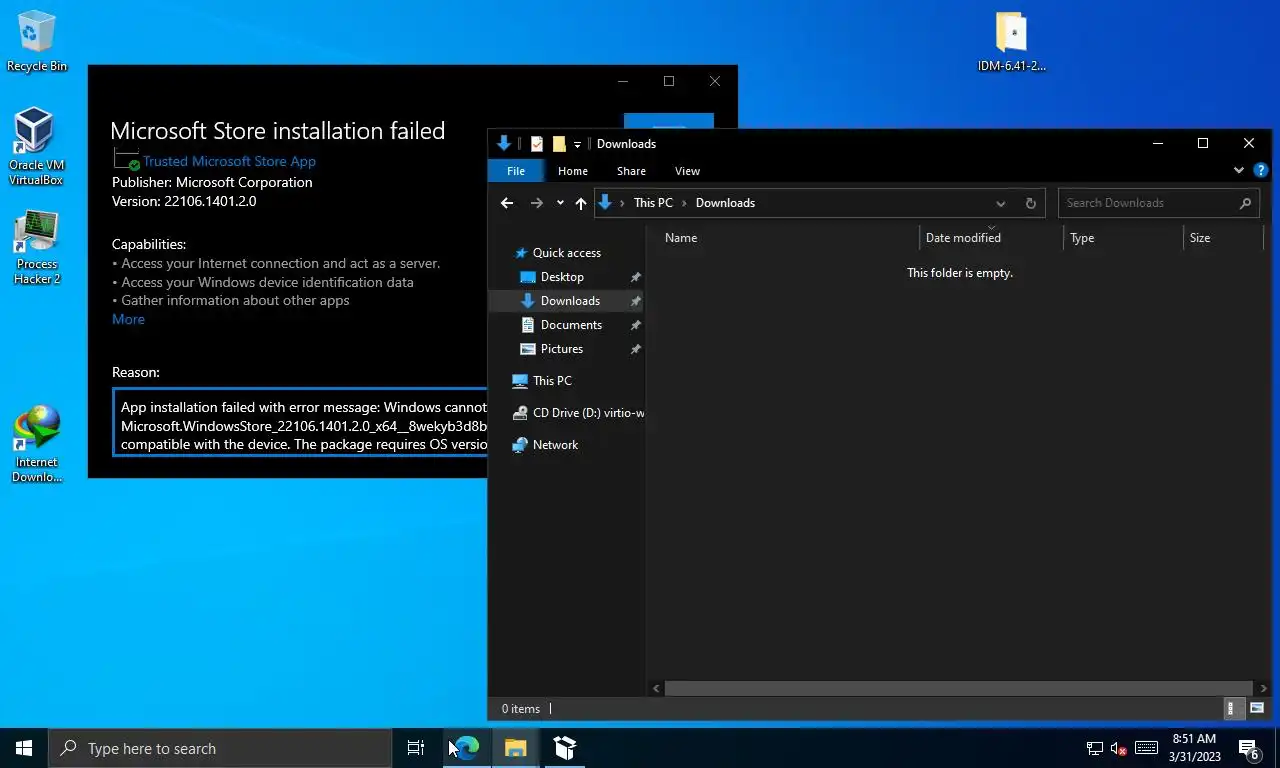This screenshot has width=1280, height=768.
Task: Select Desktop in the navigation pane
Action: coord(562,277)
